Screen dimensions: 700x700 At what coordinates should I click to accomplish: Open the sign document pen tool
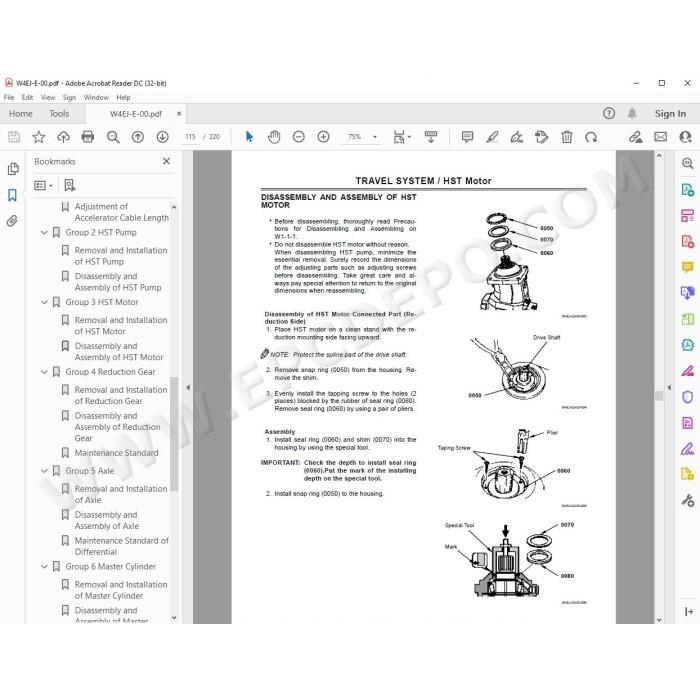517,137
